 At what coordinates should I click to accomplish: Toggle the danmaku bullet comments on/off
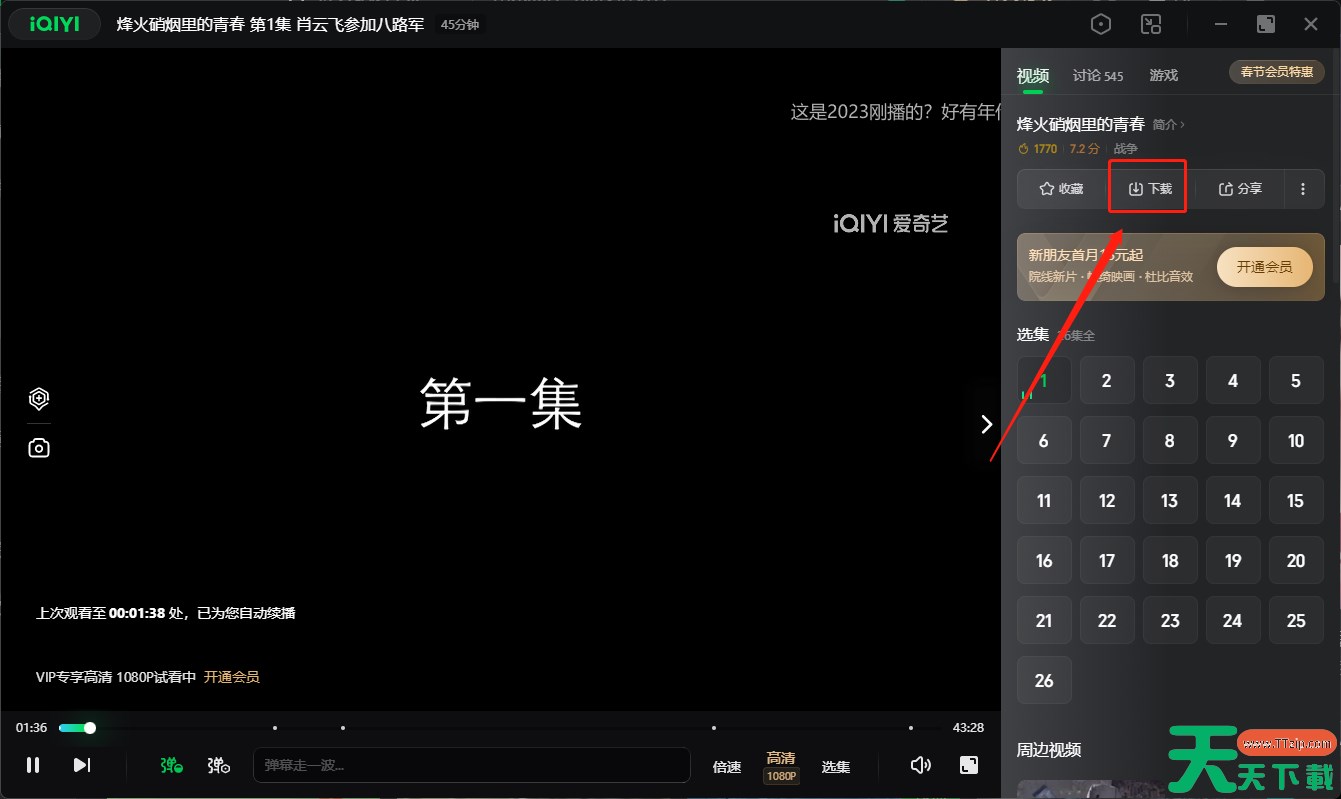pos(172,765)
